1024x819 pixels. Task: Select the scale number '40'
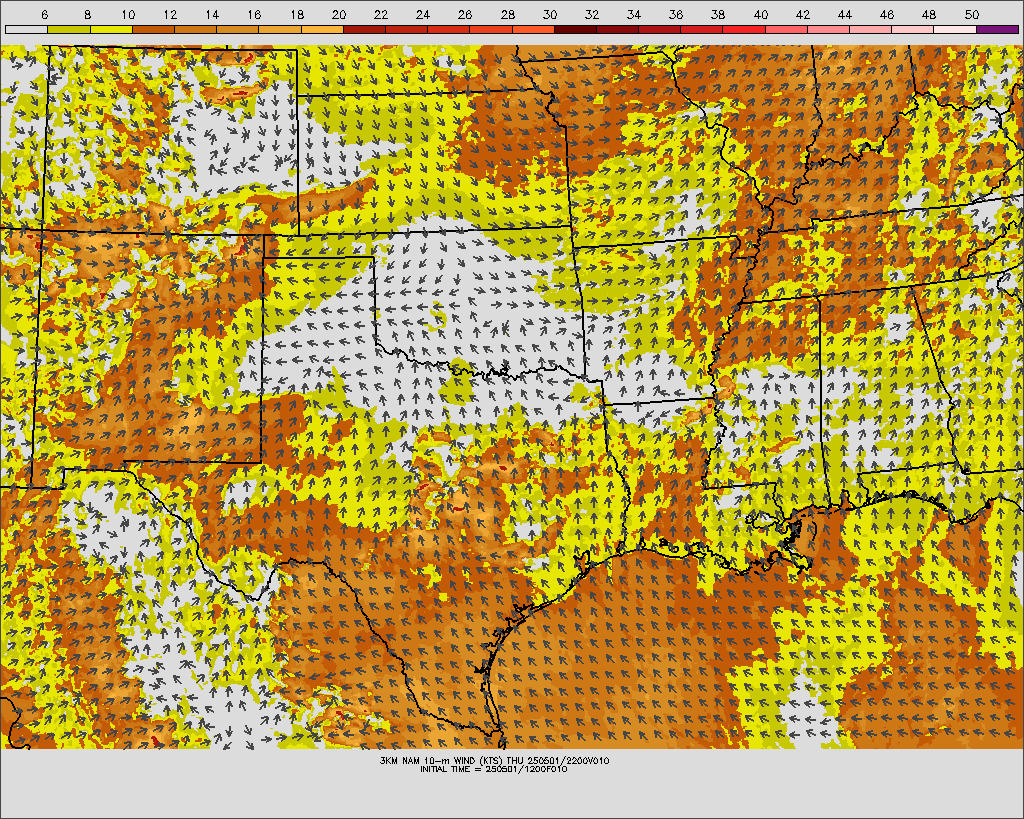760,14
